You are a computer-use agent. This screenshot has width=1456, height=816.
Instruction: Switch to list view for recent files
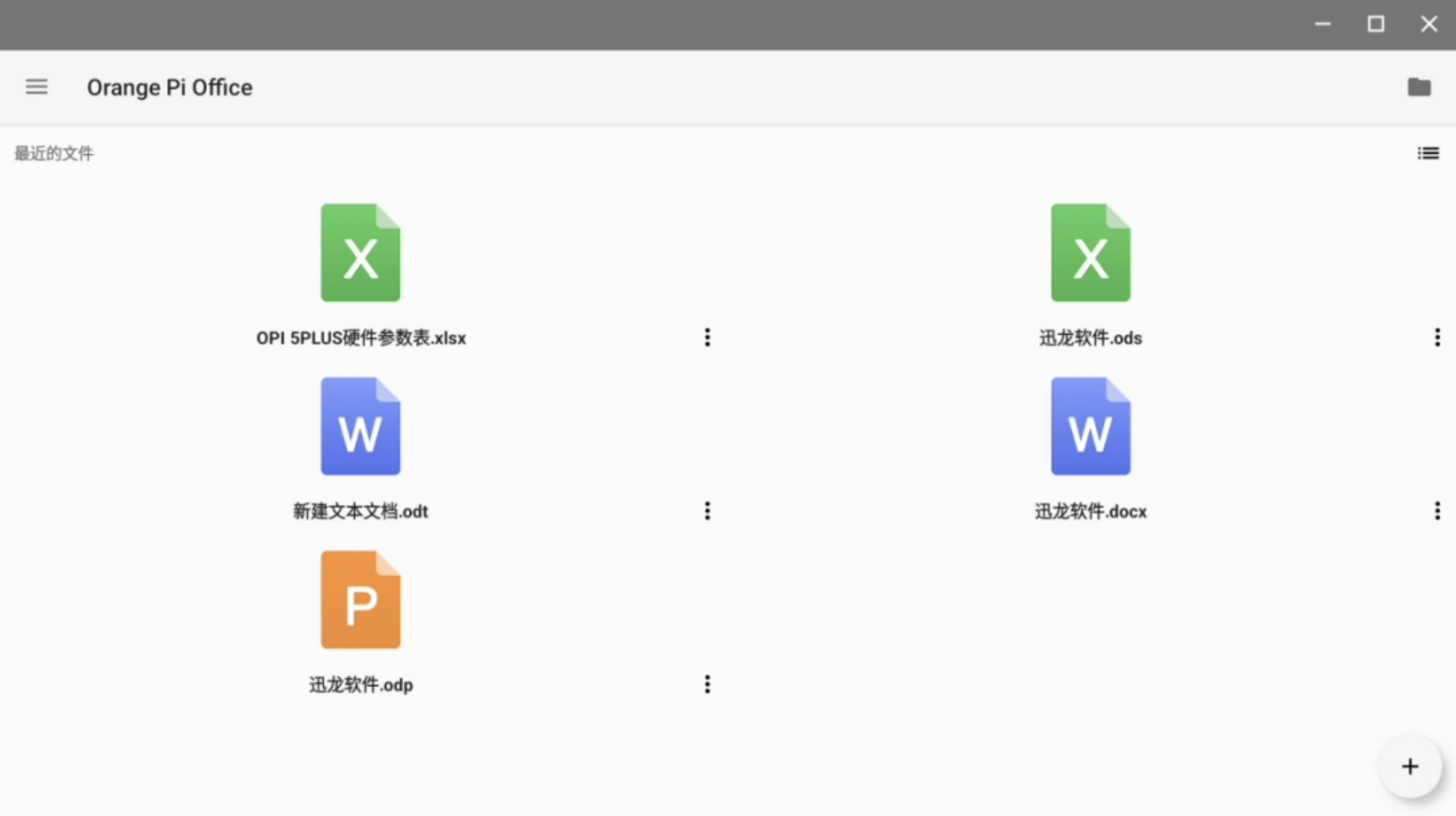[1428, 153]
